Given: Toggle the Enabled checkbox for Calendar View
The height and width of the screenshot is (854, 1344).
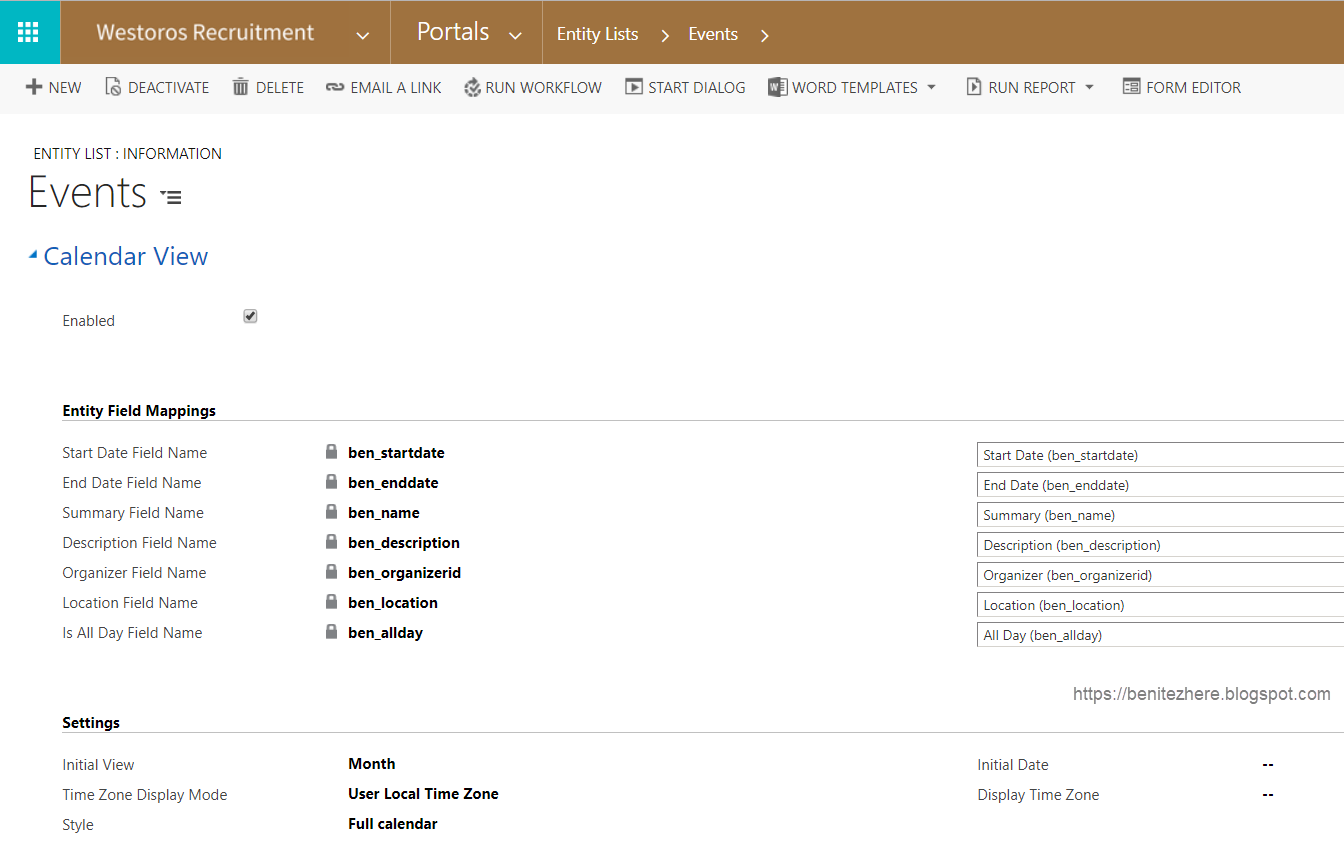Looking at the screenshot, I should tap(249, 315).
